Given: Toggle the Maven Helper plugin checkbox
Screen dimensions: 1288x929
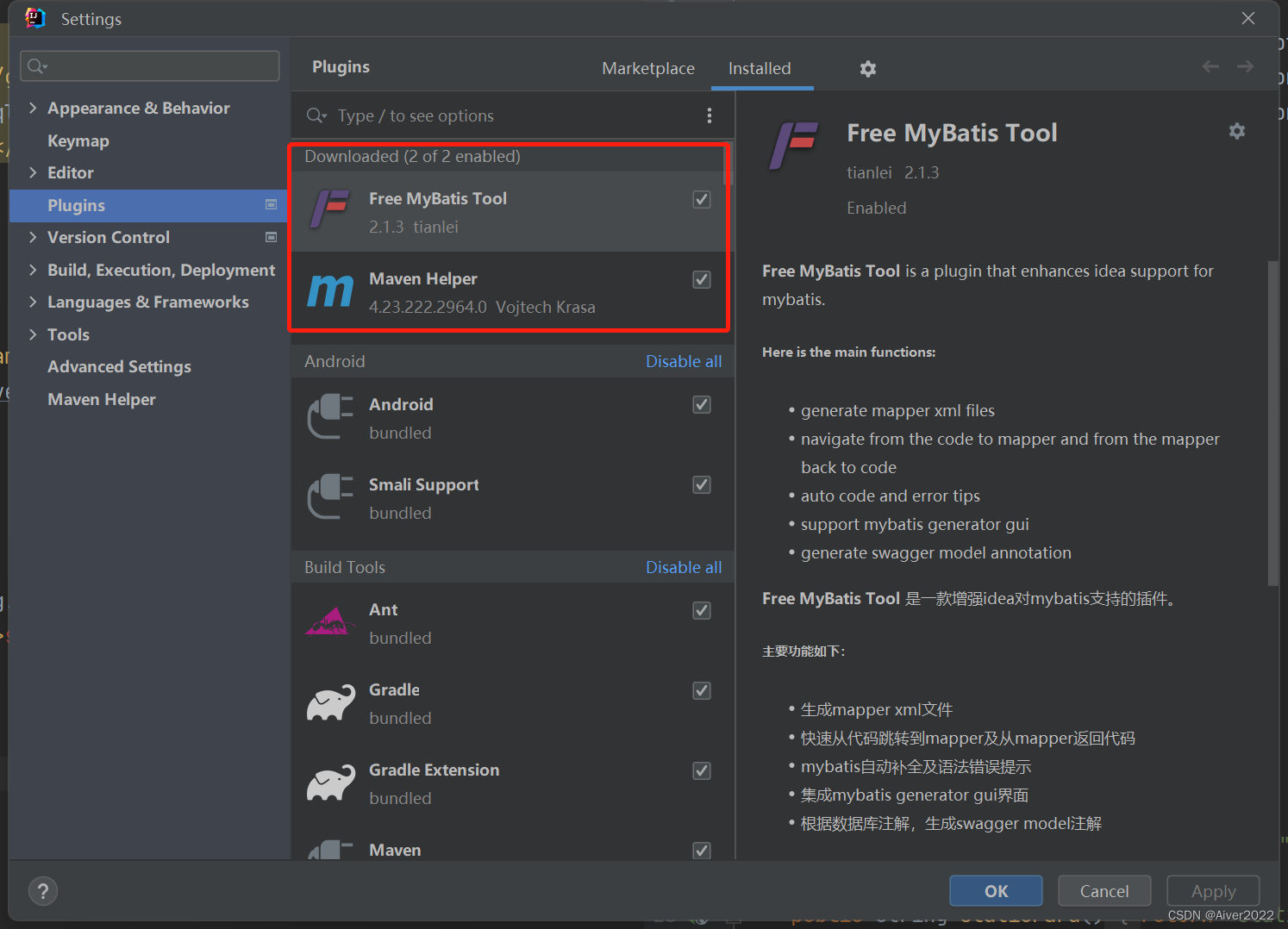Looking at the screenshot, I should point(702,279).
